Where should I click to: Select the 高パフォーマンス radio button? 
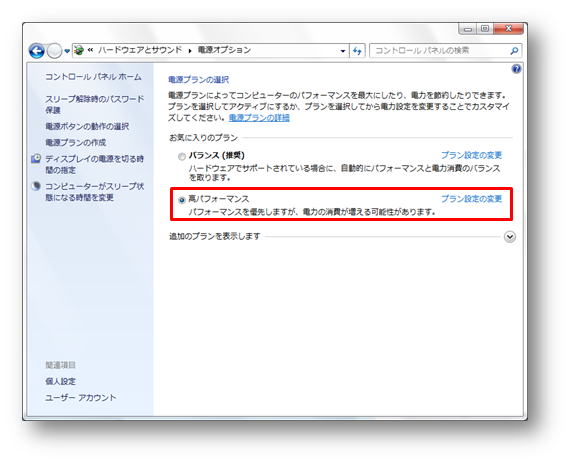click(182, 200)
